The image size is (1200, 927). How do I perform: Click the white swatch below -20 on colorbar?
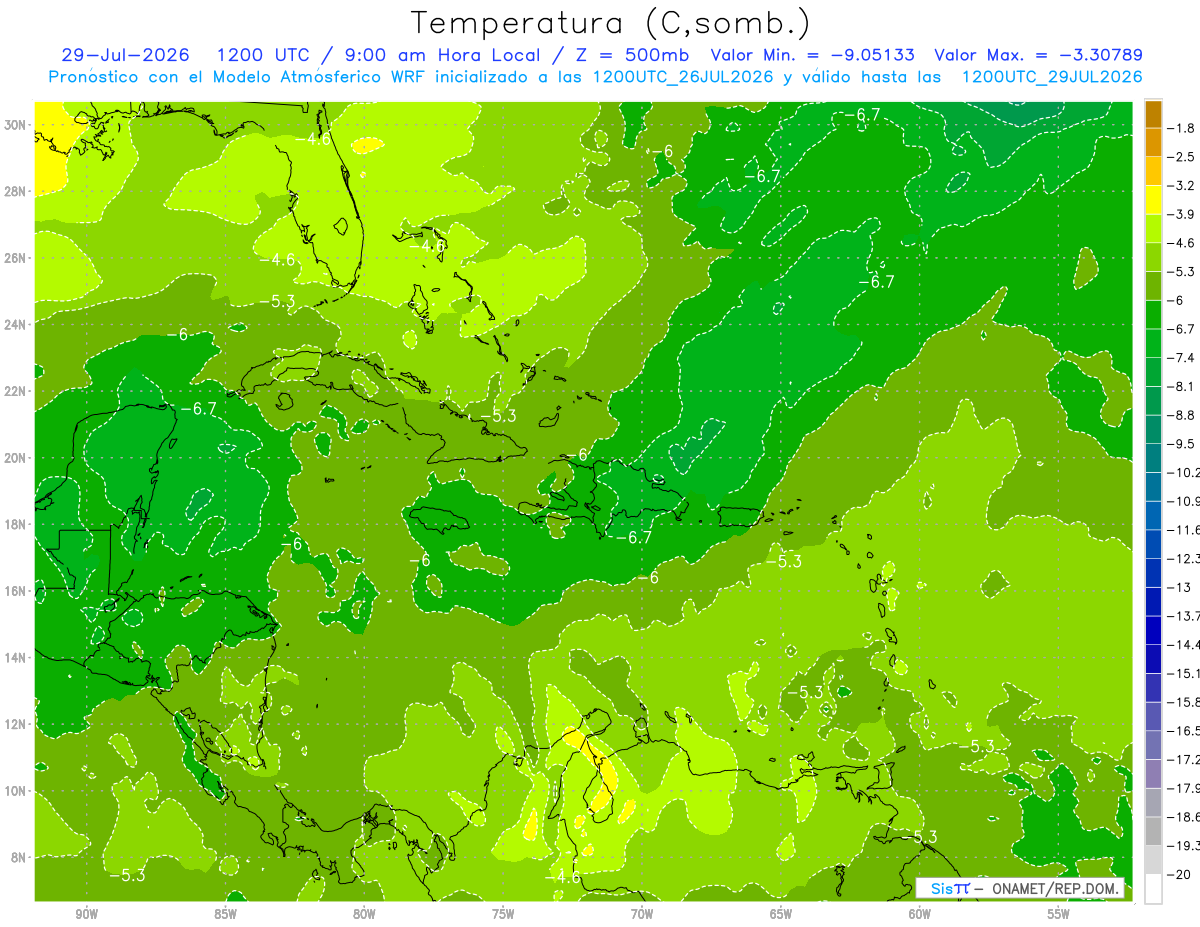pos(1153,889)
